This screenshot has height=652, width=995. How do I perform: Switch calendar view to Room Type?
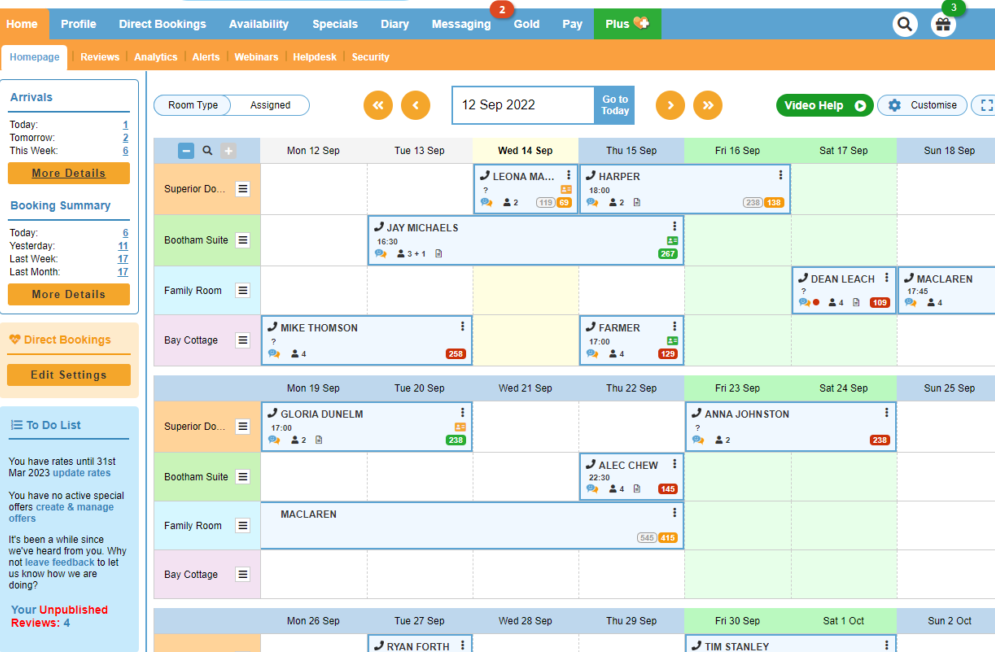pyautogui.click(x=193, y=105)
